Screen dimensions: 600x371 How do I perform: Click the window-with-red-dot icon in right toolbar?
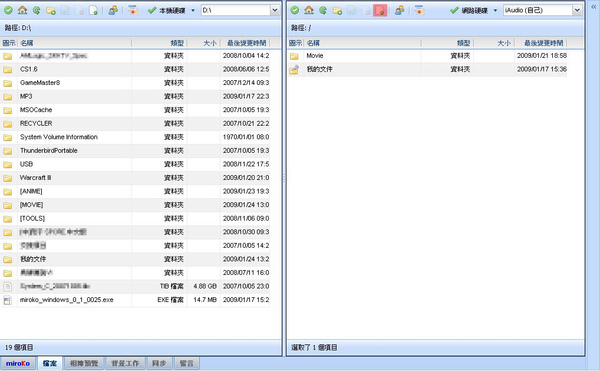419,10
